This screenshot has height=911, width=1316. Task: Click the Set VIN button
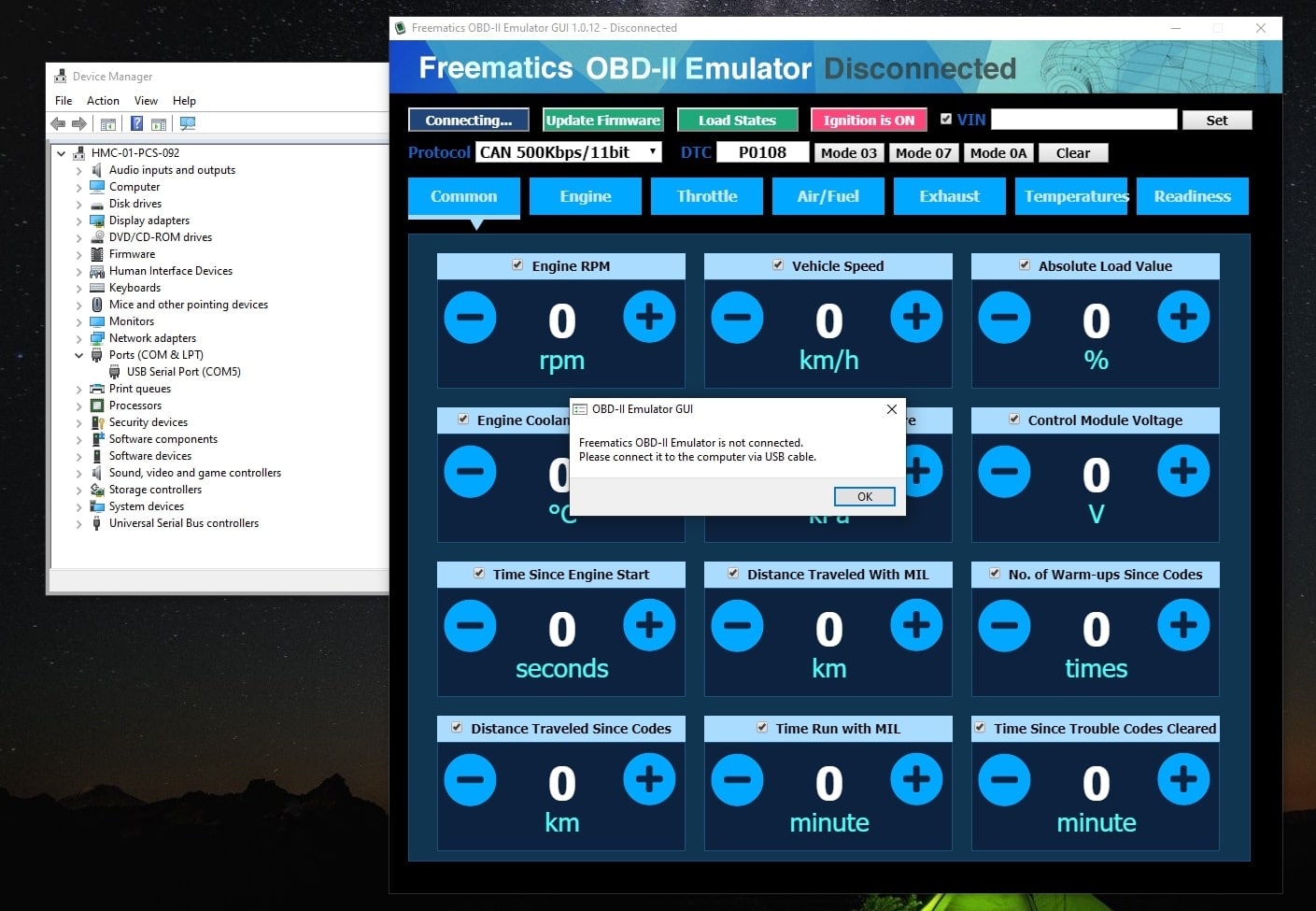click(x=1217, y=120)
